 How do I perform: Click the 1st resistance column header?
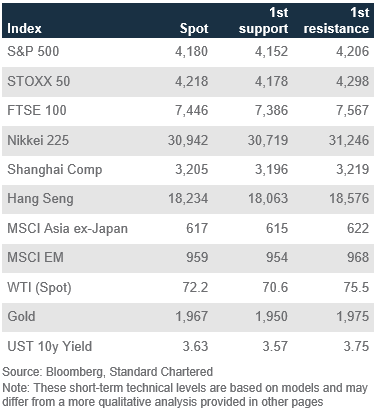click(x=336, y=21)
